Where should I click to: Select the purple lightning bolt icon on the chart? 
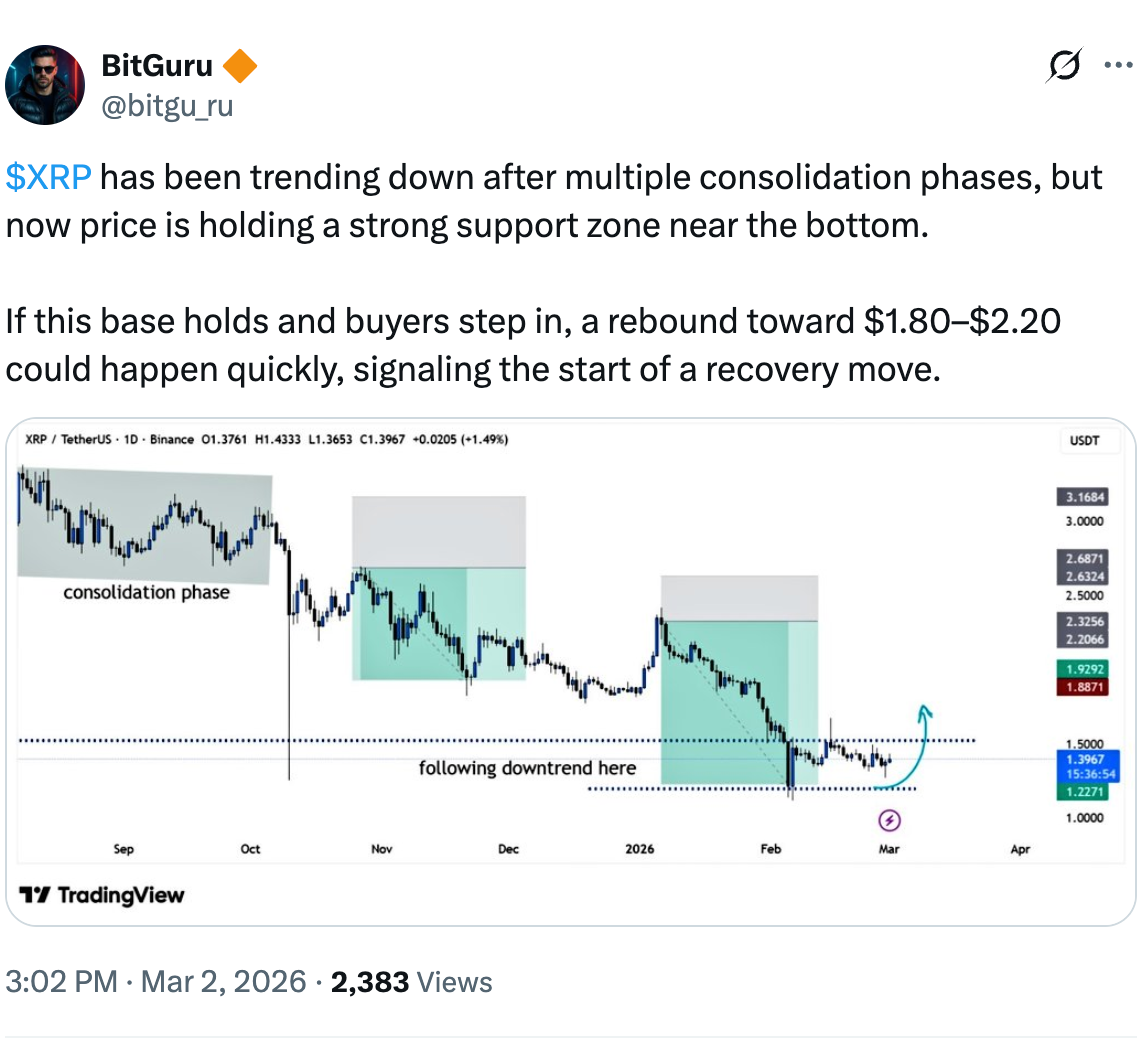pos(889,821)
